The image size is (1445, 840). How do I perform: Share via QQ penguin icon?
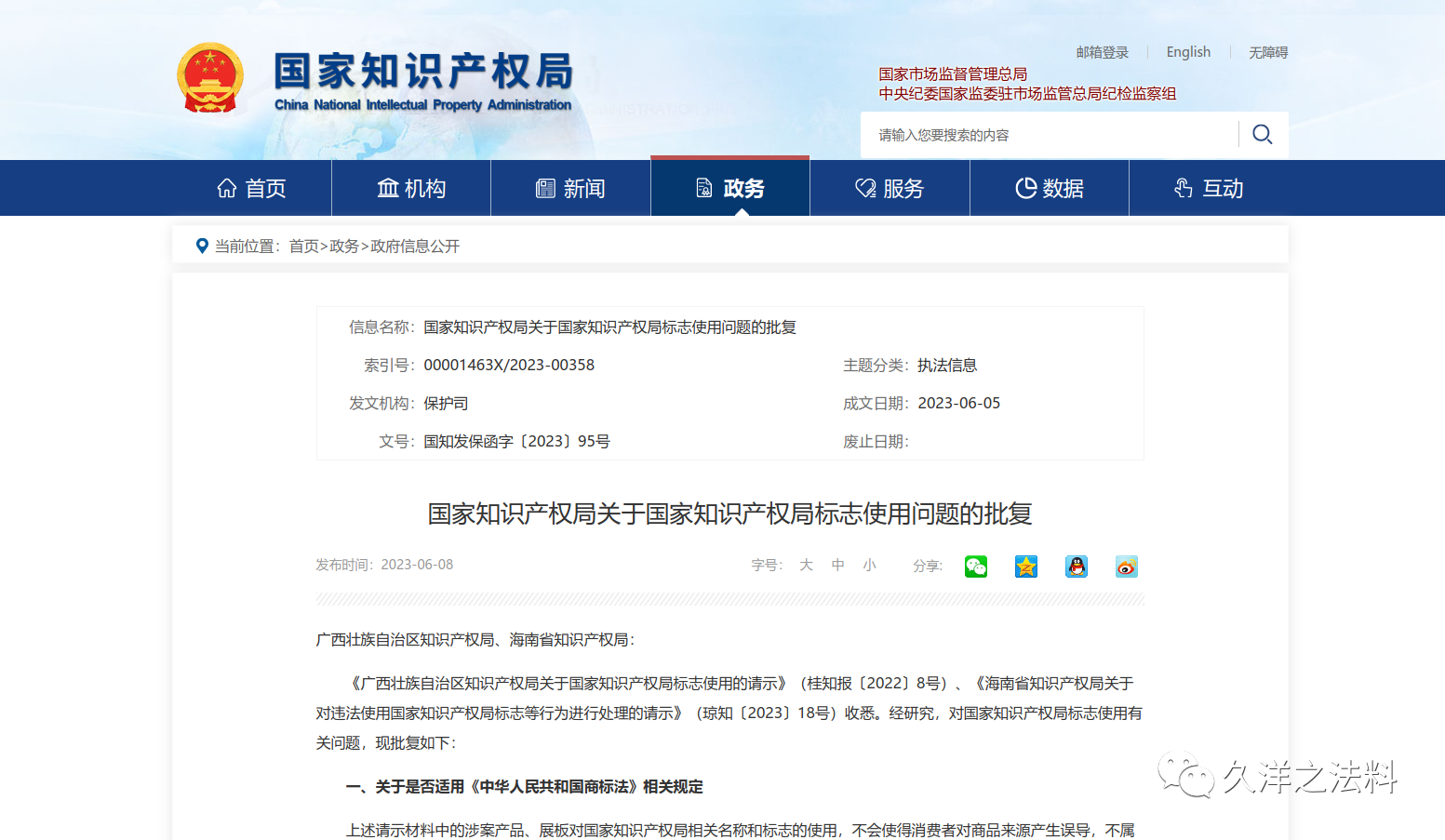coord(1076,567)
